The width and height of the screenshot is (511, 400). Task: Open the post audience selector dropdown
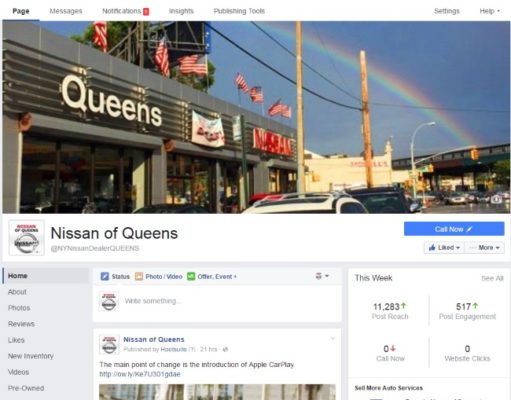322,276
